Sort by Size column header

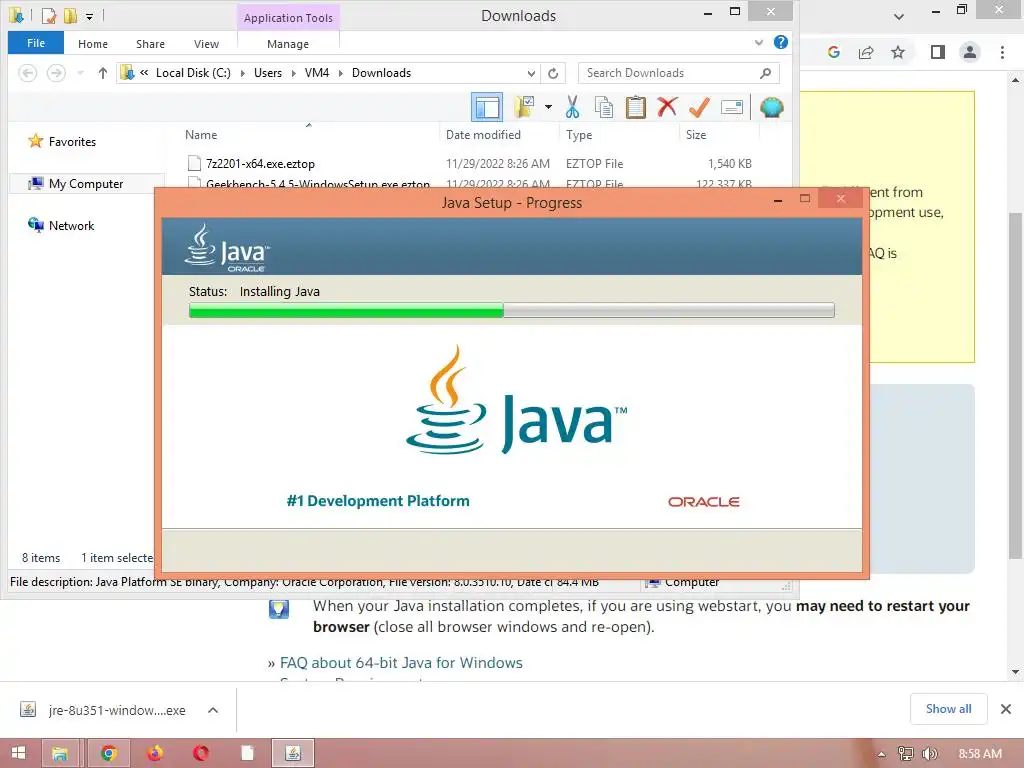[696, 135]
